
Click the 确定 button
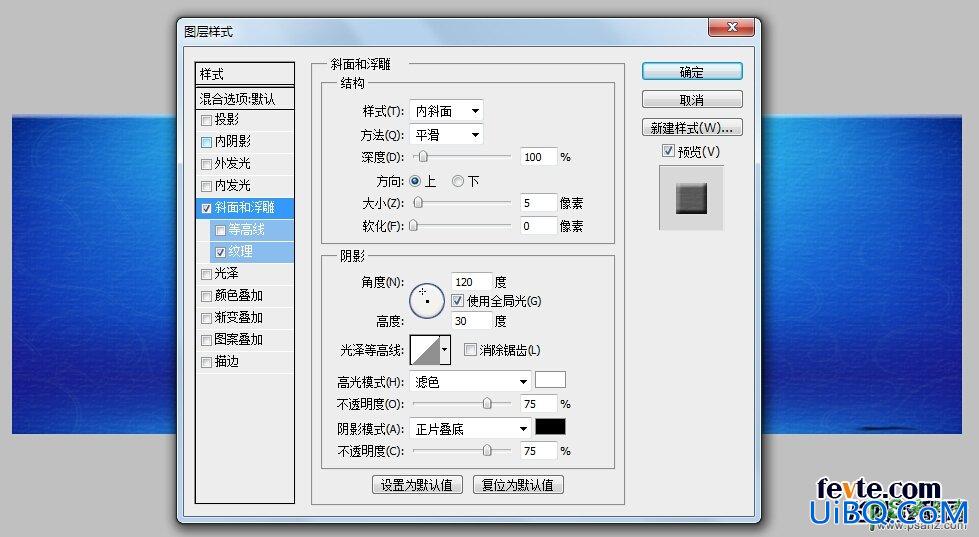(x=692, y=72)
